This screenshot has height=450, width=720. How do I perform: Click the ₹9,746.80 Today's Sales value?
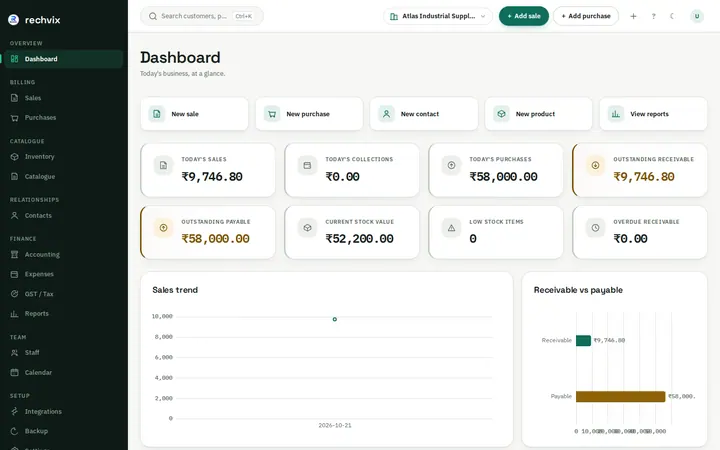click(212, 177)
